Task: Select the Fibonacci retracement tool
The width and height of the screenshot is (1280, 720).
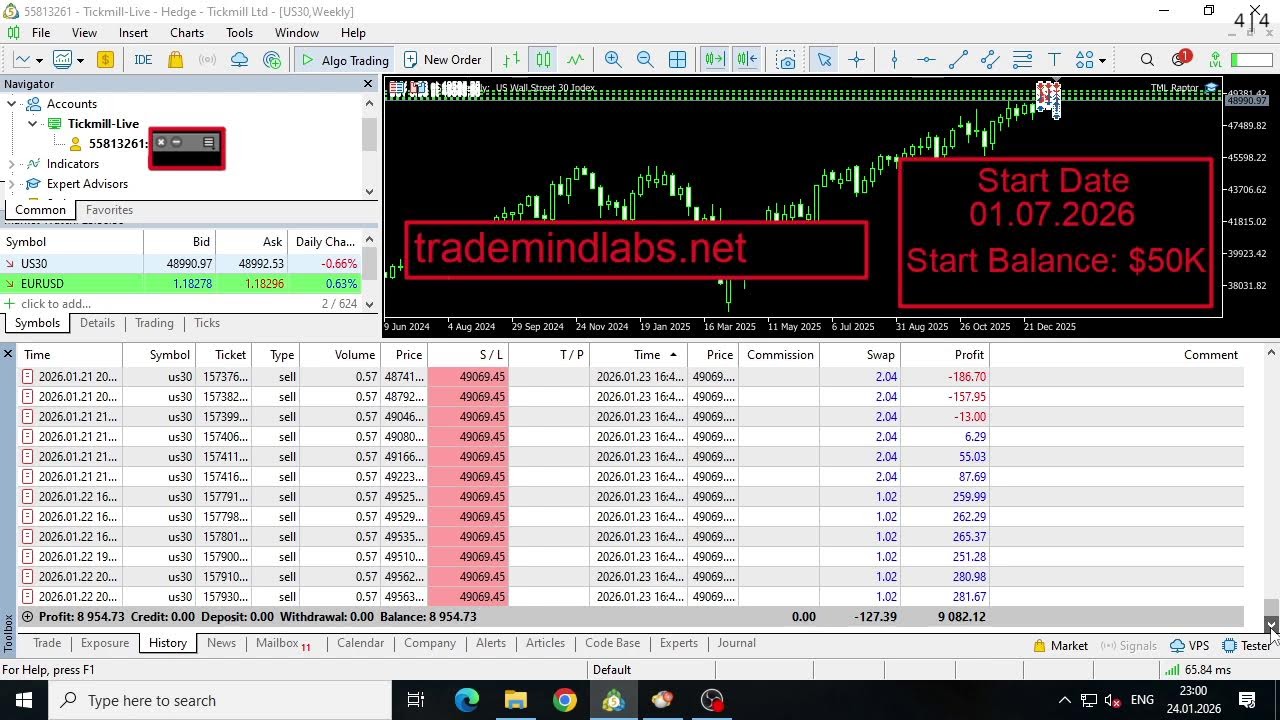Action: click(1022, 60)
